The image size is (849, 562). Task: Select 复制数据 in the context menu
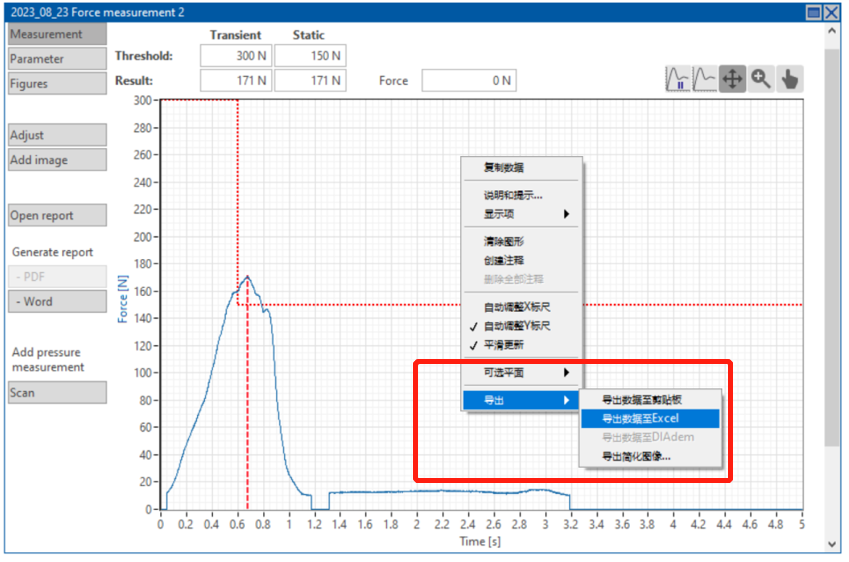(x=504, y=167)
